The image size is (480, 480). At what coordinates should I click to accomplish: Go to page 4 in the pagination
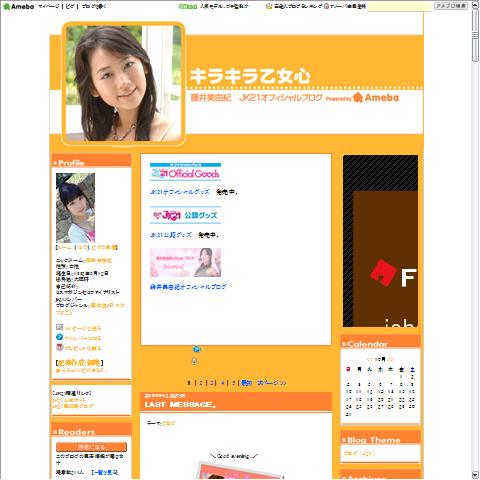[x=223, y=383]
